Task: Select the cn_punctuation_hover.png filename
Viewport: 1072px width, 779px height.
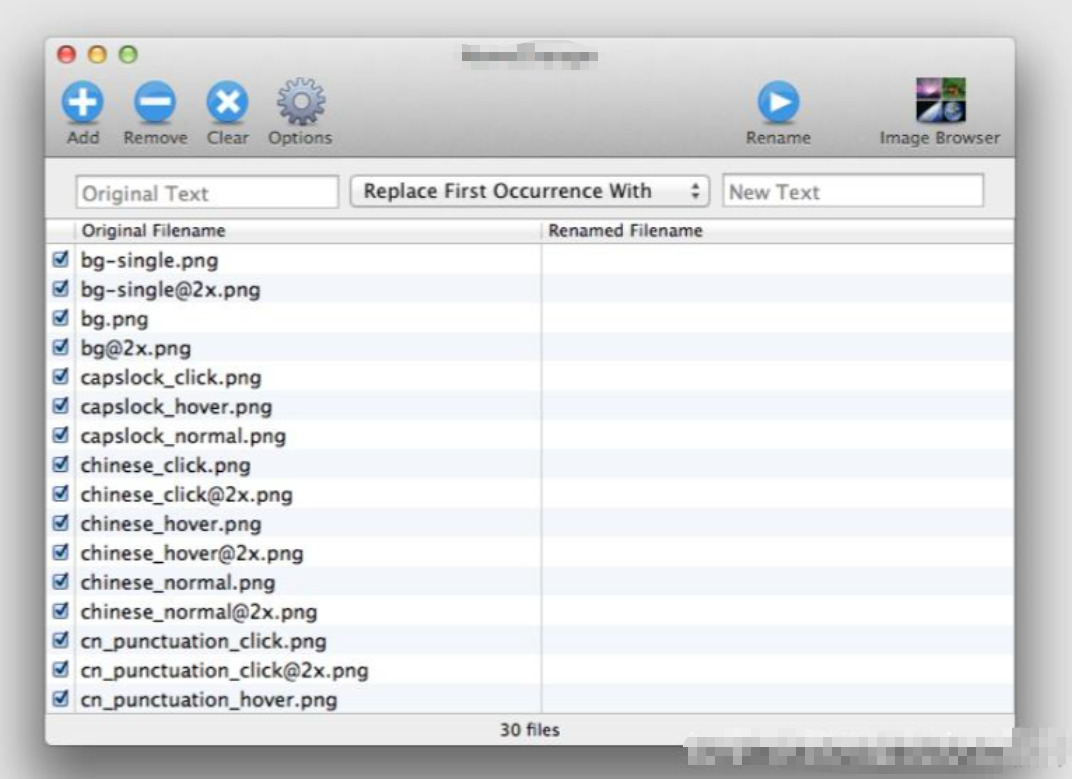Action: (209, 700)
